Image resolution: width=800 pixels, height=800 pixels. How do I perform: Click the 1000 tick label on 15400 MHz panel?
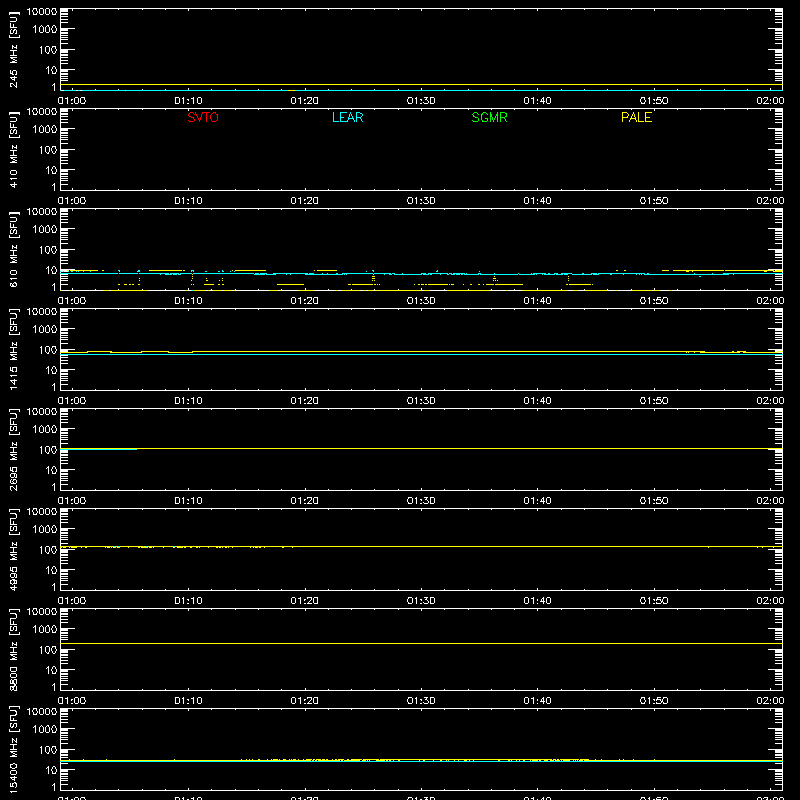[45, 730]
